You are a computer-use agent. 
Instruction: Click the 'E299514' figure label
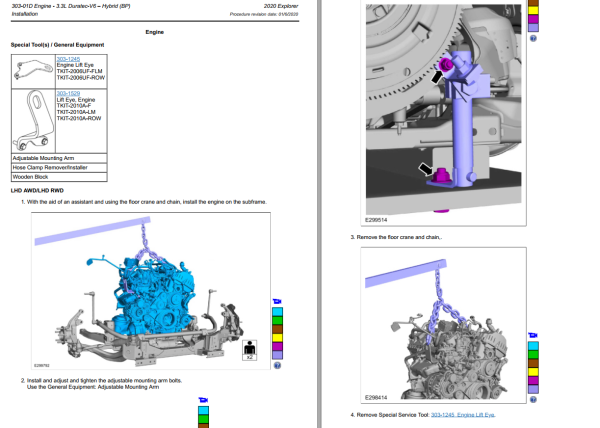(x=376, y=220)
